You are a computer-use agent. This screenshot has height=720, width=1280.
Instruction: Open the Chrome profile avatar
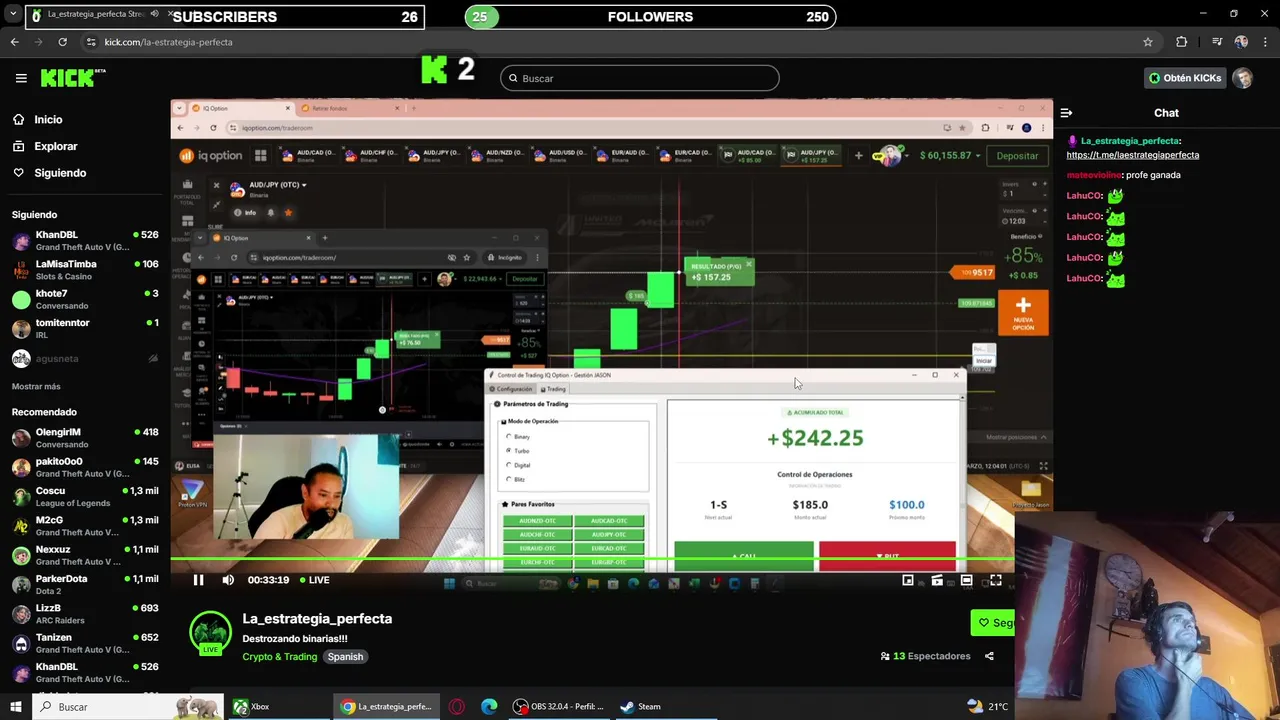pyautogui.click(x=1241, y=42)
